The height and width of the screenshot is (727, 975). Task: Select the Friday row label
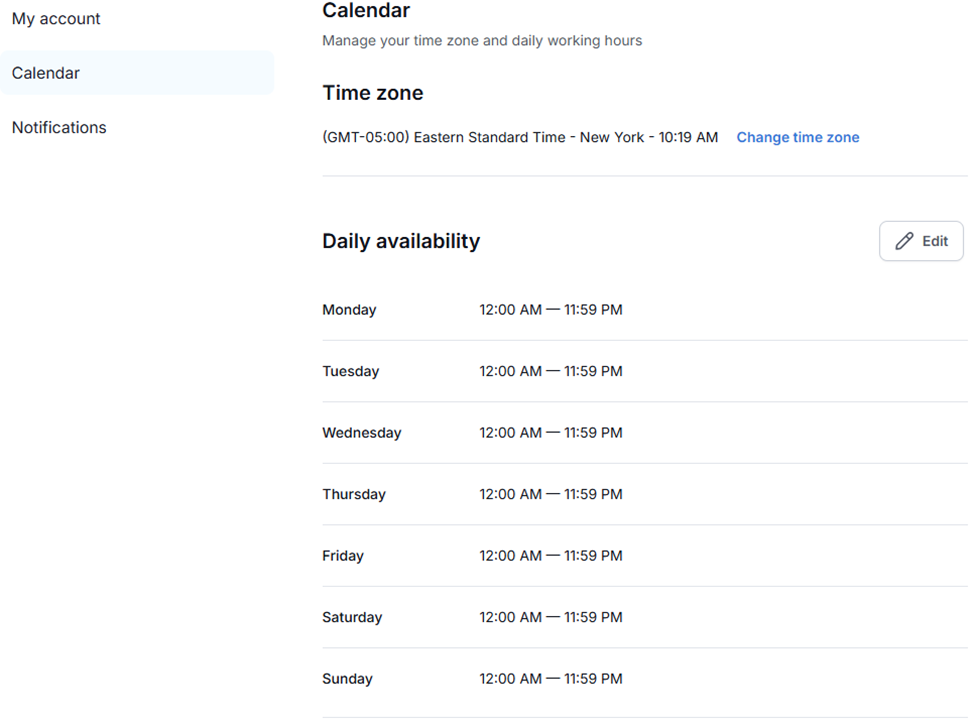click(342, 556)
